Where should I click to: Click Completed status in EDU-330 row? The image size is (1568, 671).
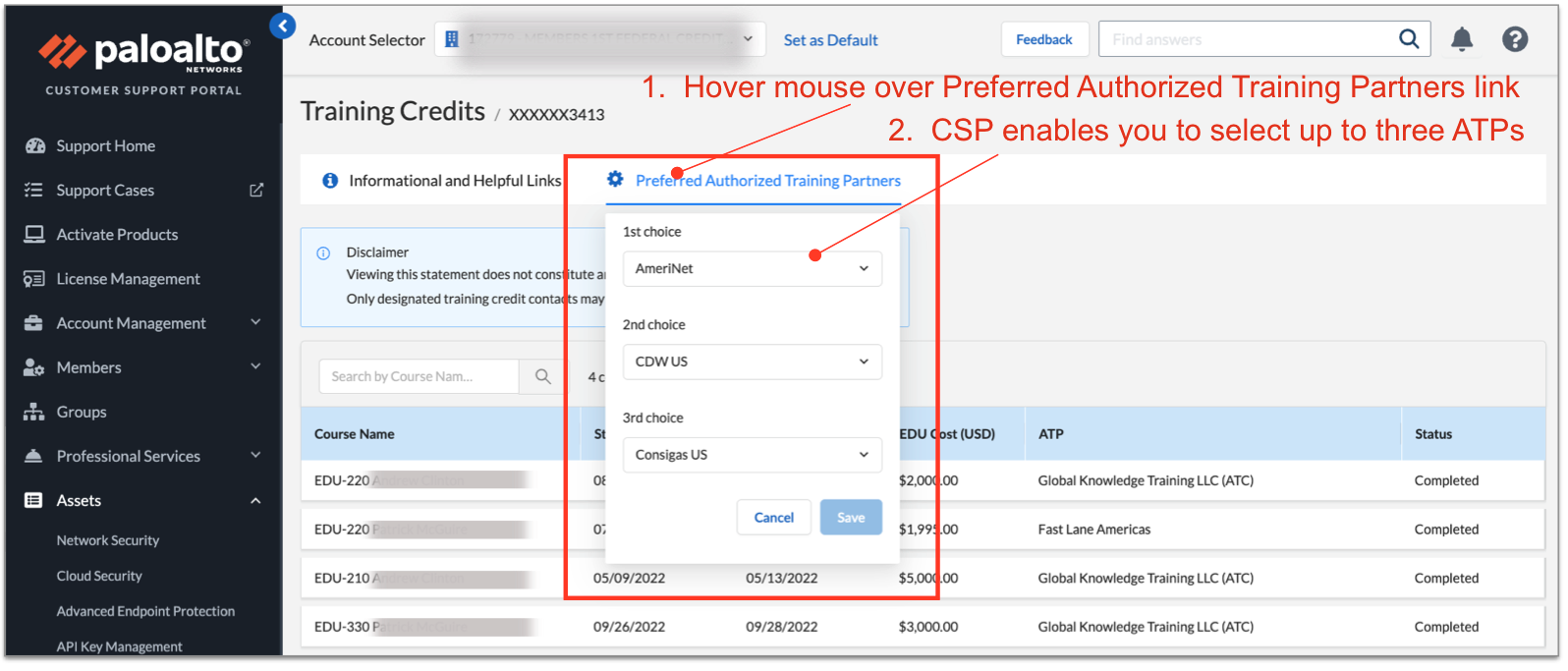[x=1447, y=627]
